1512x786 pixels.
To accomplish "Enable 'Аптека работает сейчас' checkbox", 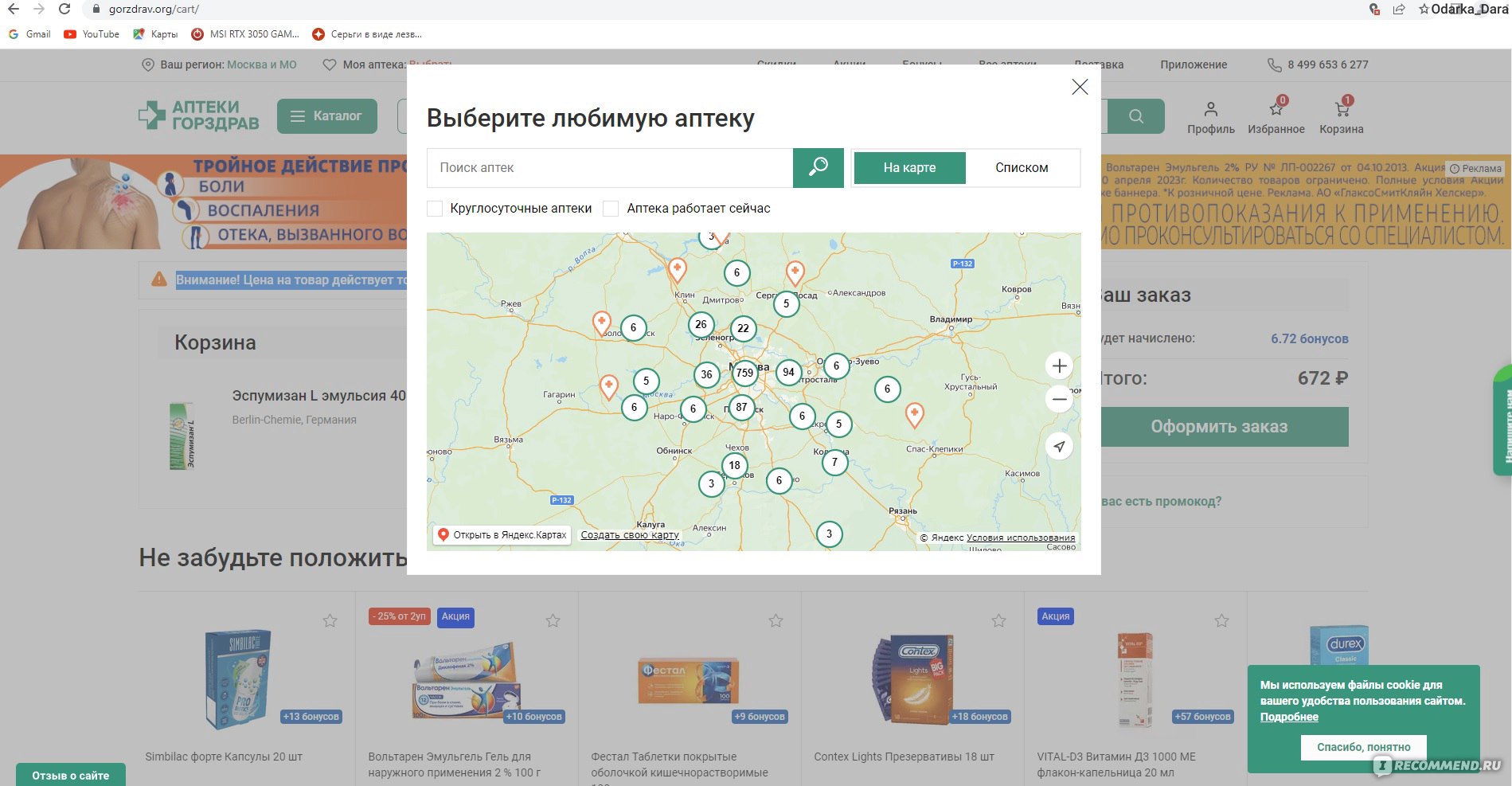I will tap(611, 209).
